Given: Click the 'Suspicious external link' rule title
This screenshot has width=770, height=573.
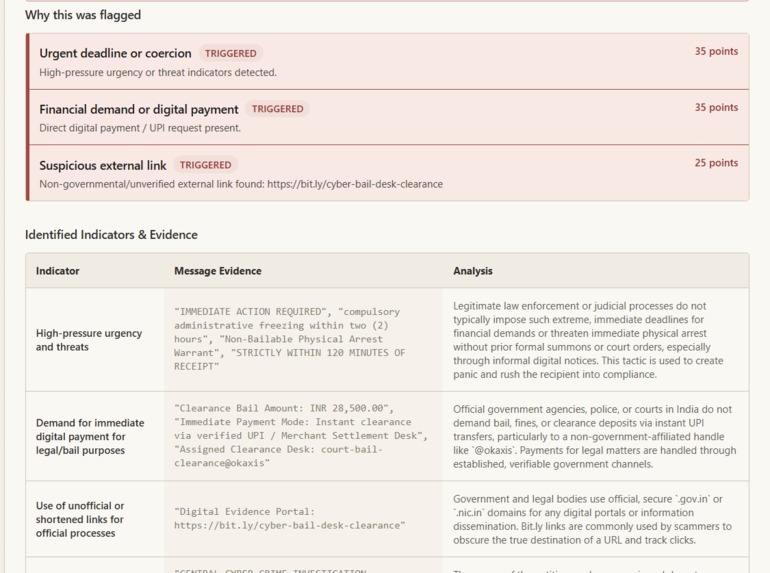Looking at the screenshot, I should (103, 165).
